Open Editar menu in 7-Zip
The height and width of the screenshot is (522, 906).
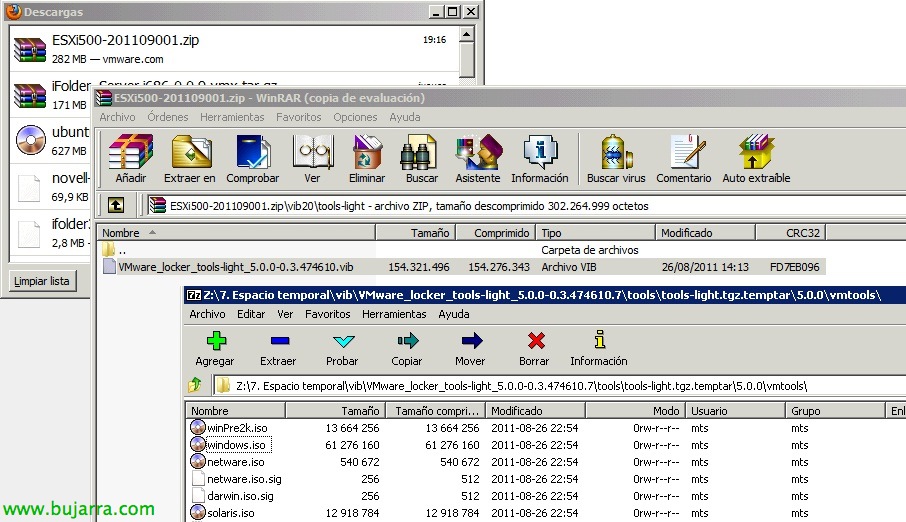pyautogui.click(x=251, y=314)
